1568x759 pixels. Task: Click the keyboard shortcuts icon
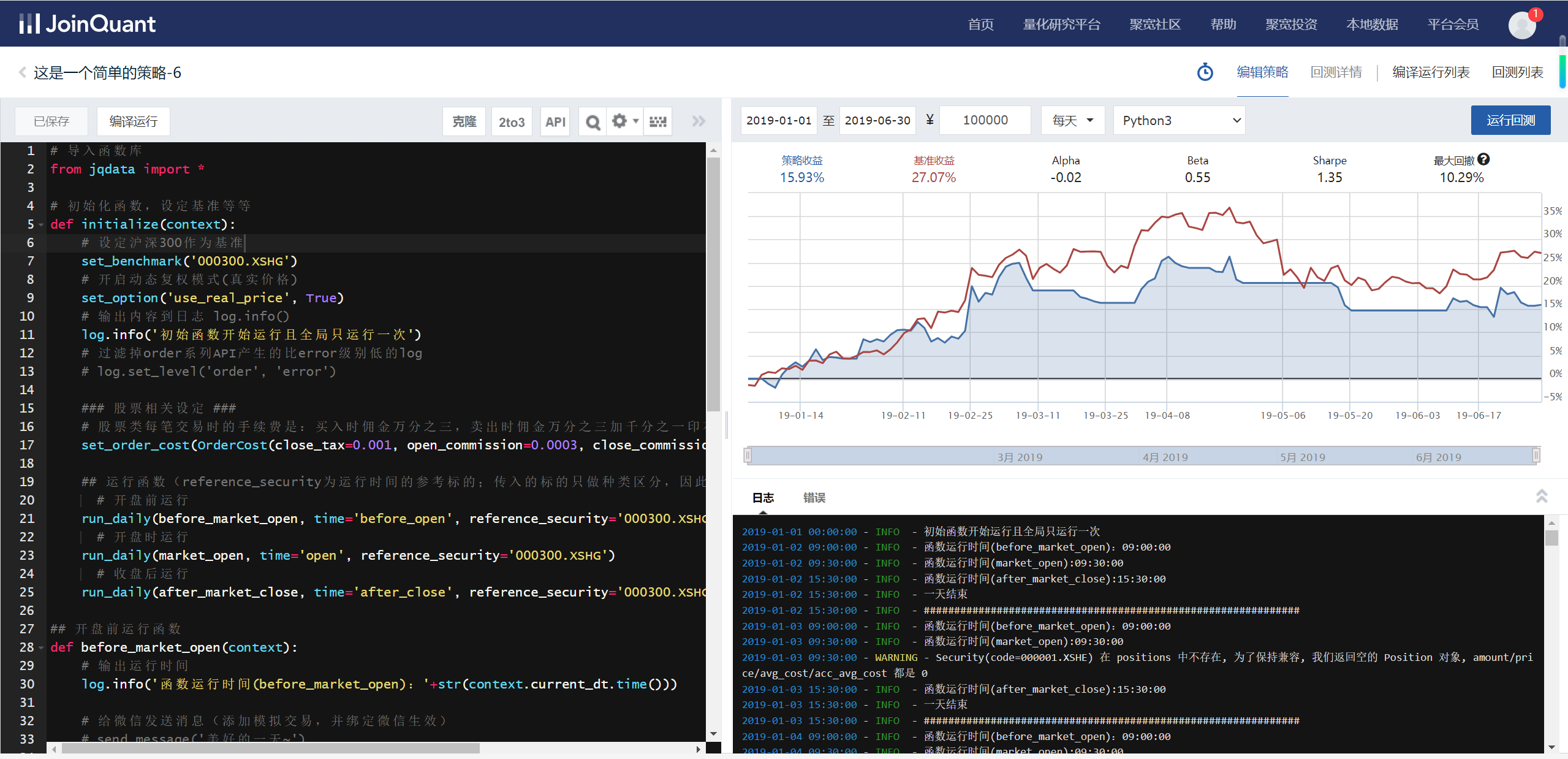tap(657, 121)
